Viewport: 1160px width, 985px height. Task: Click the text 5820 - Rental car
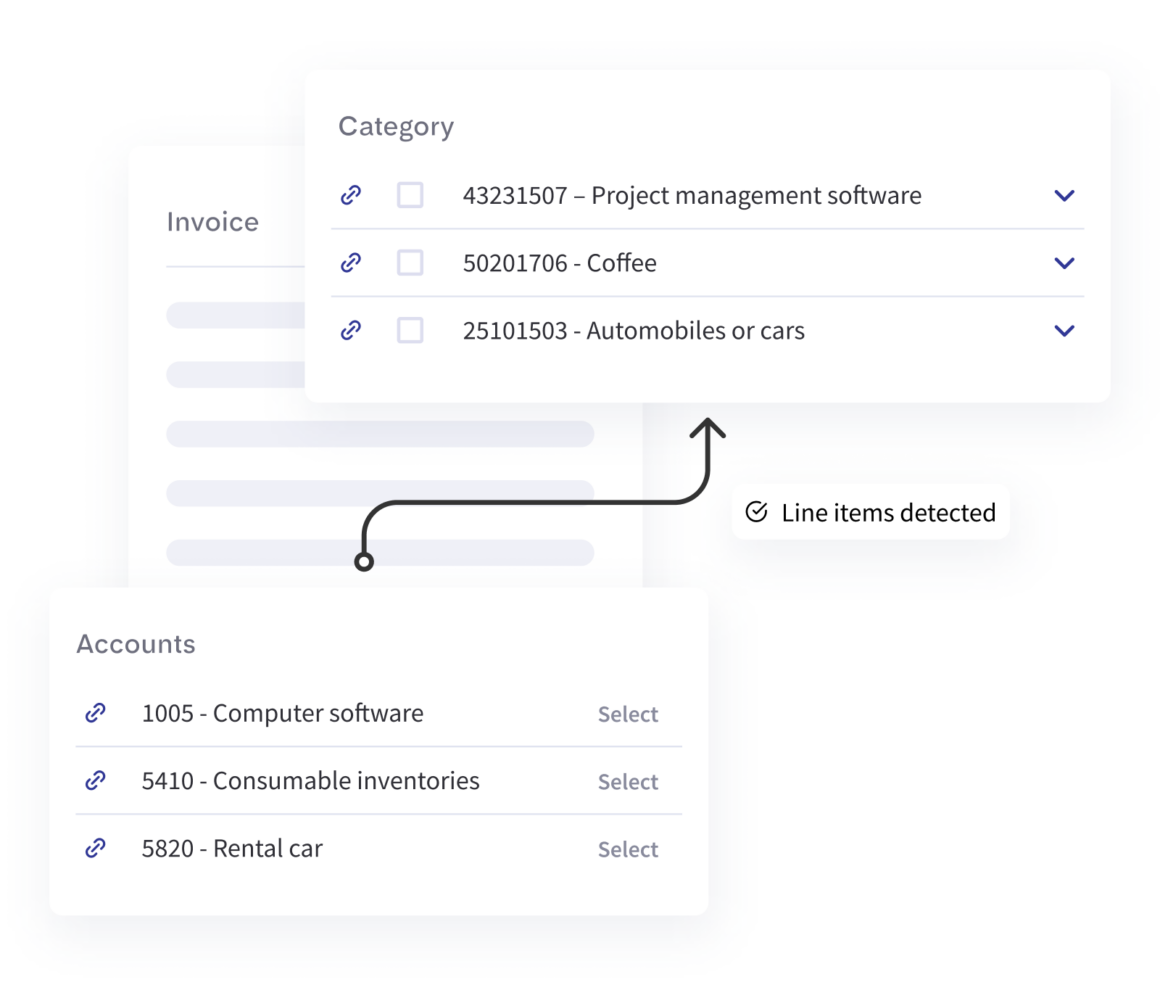(232, 848)
